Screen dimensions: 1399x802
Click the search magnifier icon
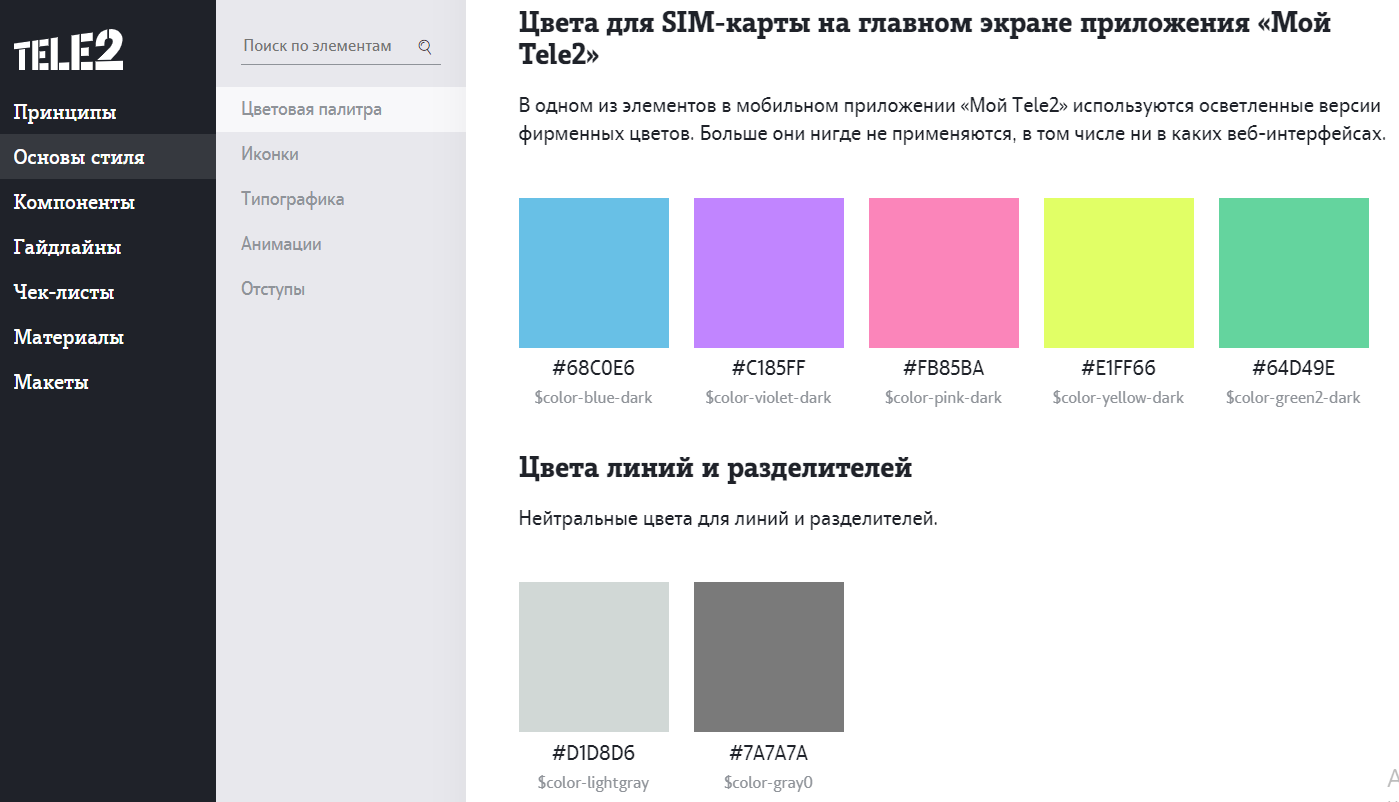(x=425, y=46)
